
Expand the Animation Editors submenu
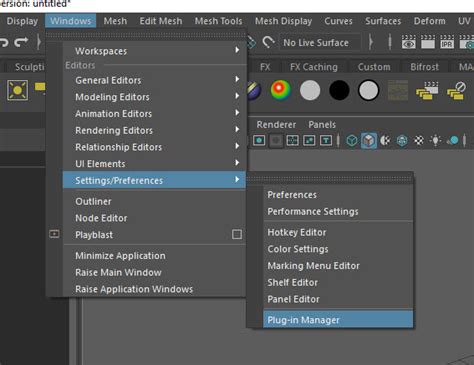154,114
